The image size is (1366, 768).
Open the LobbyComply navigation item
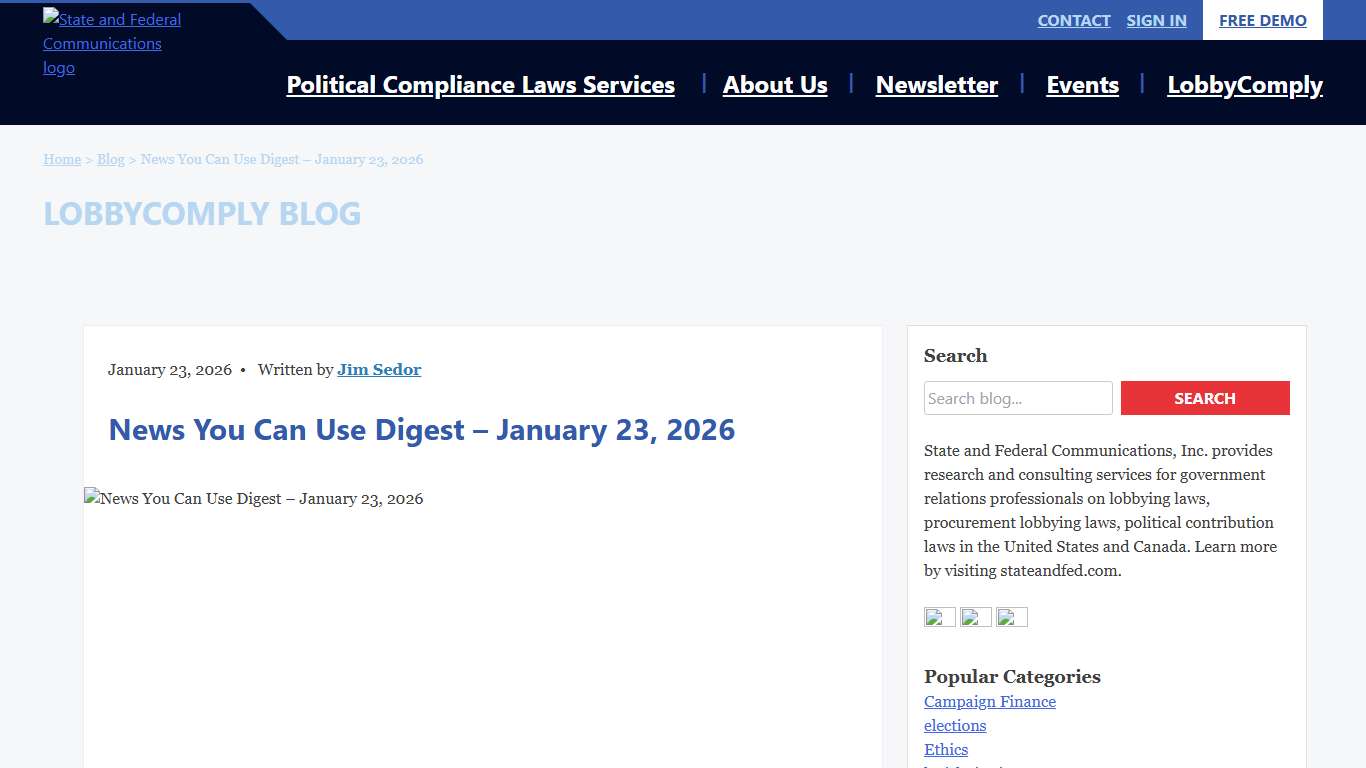(1244, 85)
